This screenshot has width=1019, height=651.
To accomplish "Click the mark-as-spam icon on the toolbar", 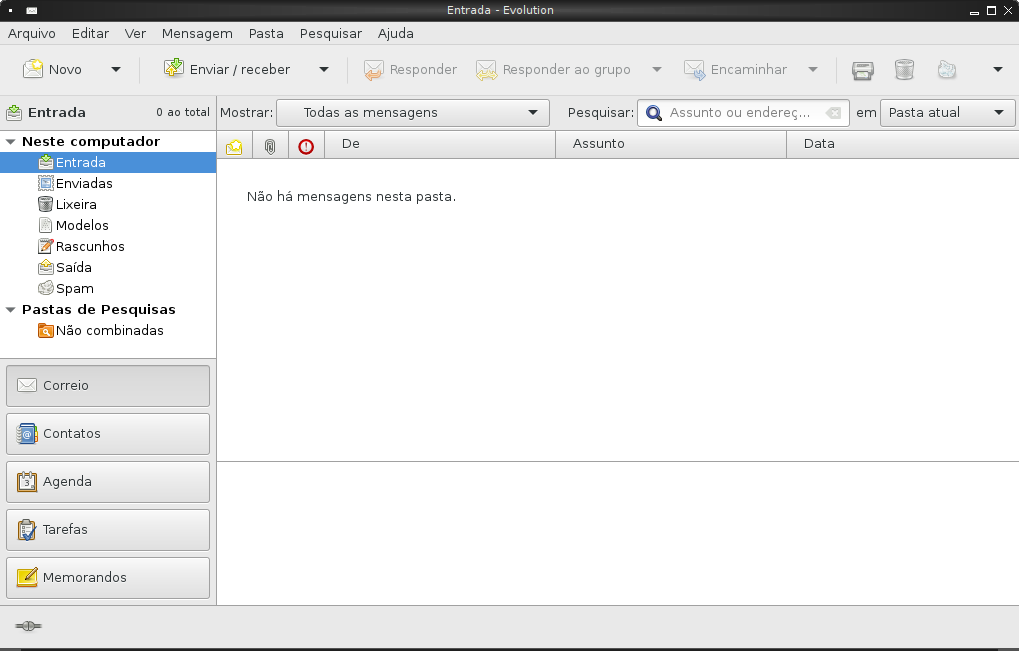I will 945,69.
